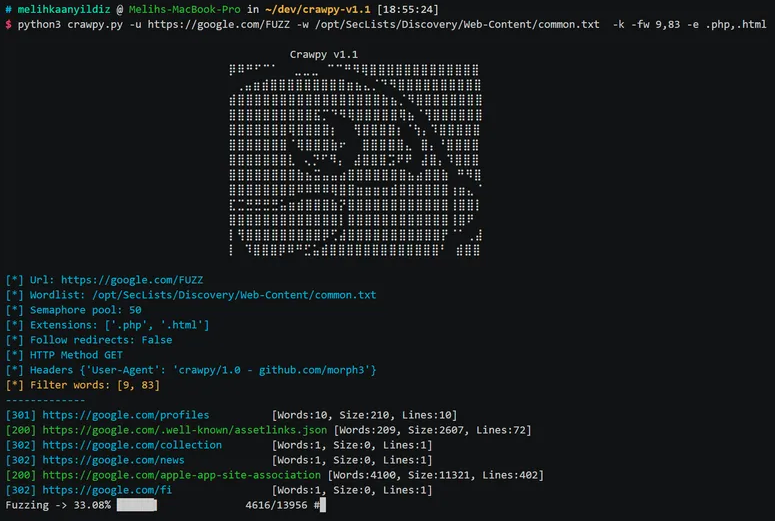Click the Crawpy ASCII art logo
The width and height of the screenshot is (775, 521).
click(355, 160)
